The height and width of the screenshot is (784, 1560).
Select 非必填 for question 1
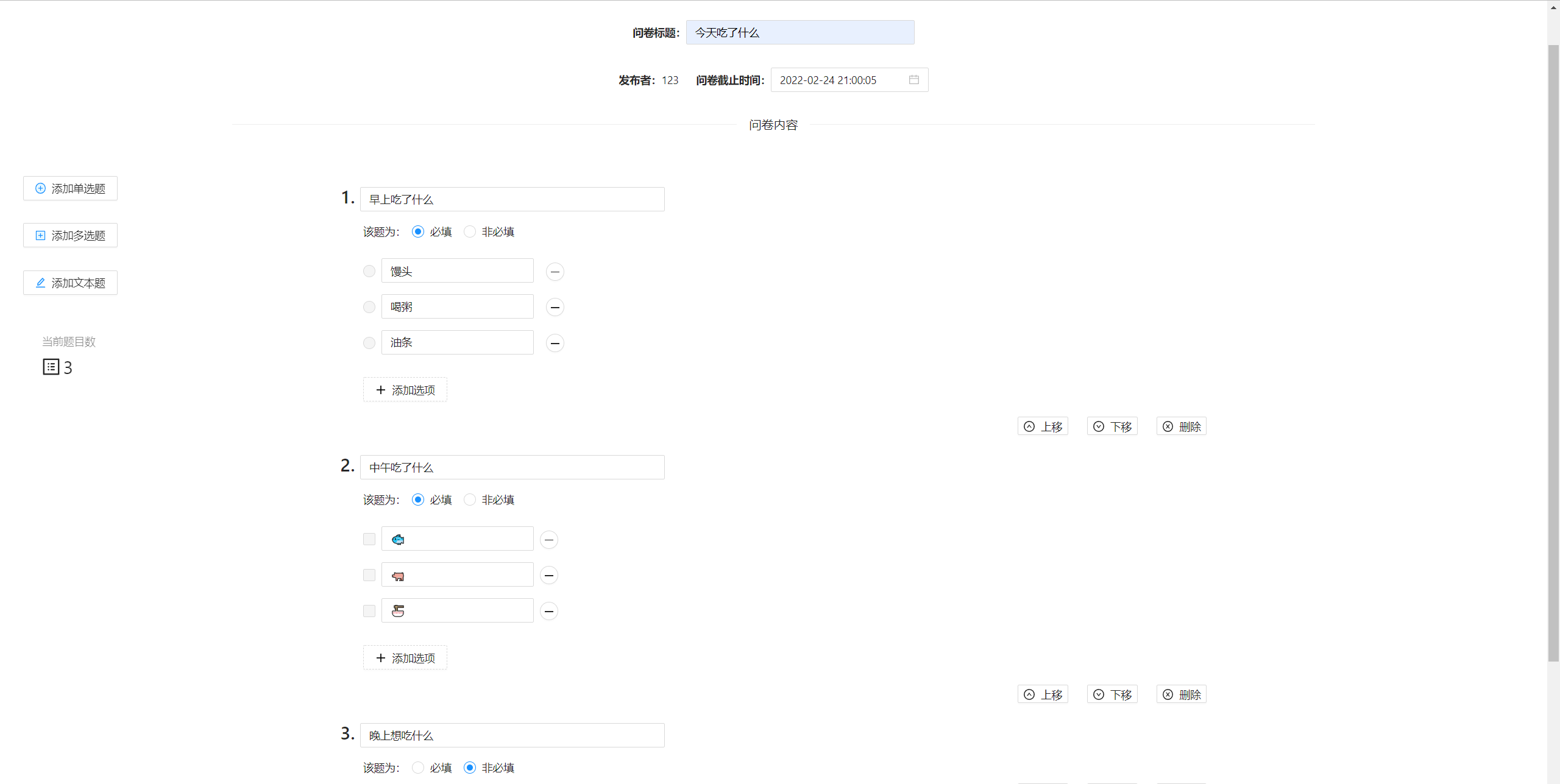coord(469,231)
